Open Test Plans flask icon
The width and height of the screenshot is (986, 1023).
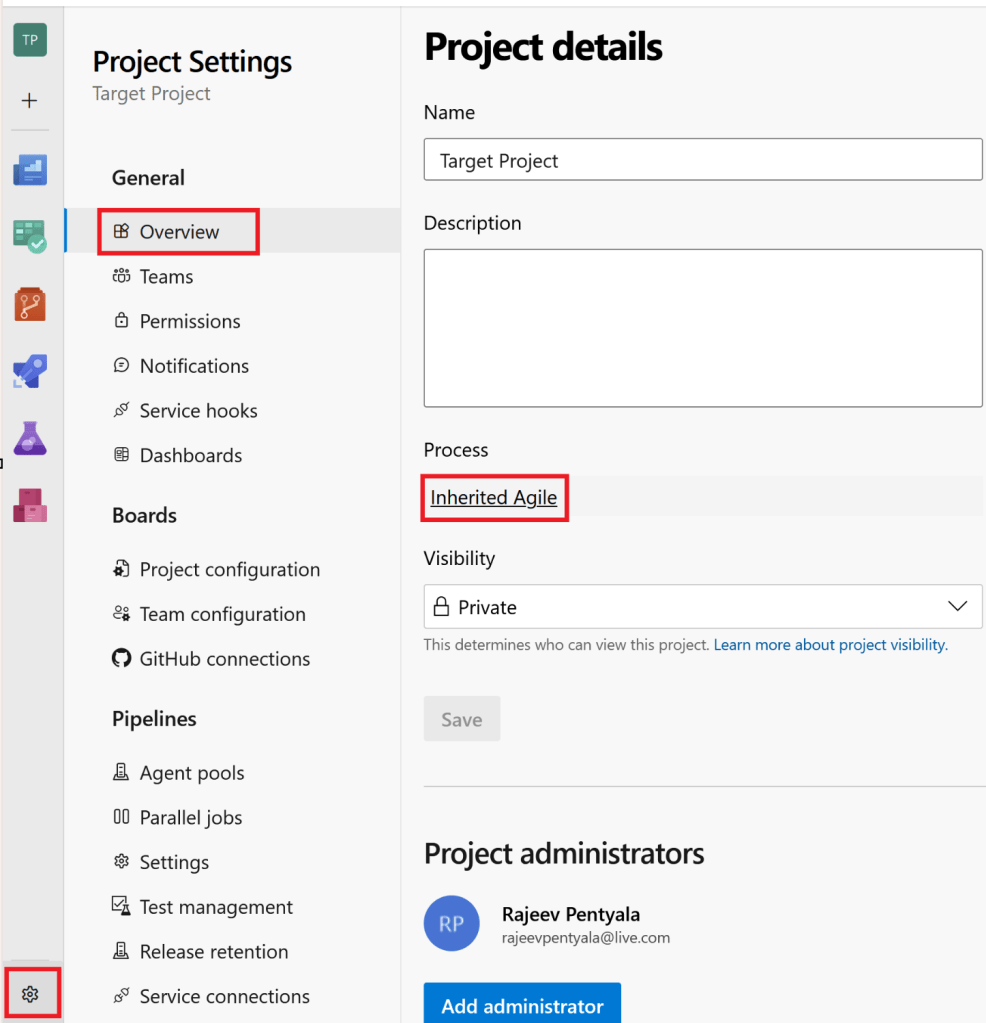29,438
